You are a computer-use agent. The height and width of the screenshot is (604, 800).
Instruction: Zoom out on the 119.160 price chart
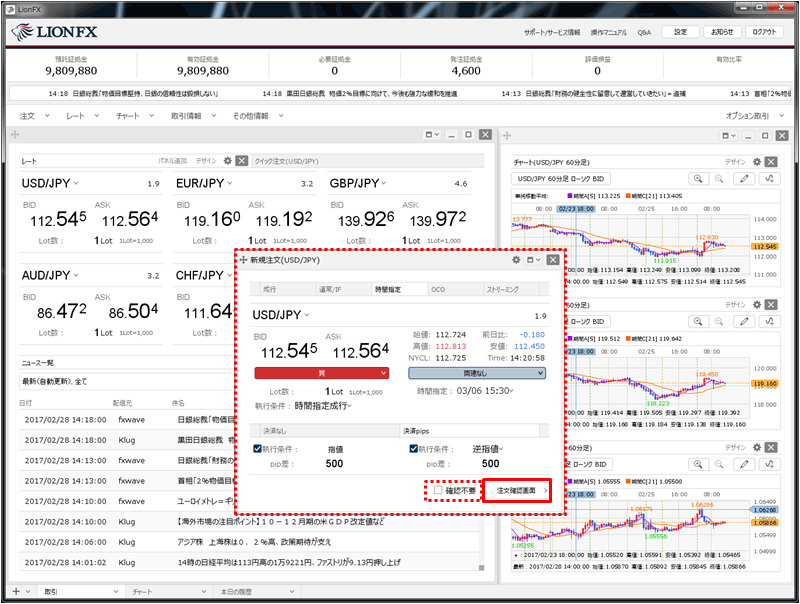pyautogui.click(x=719, y=321)
